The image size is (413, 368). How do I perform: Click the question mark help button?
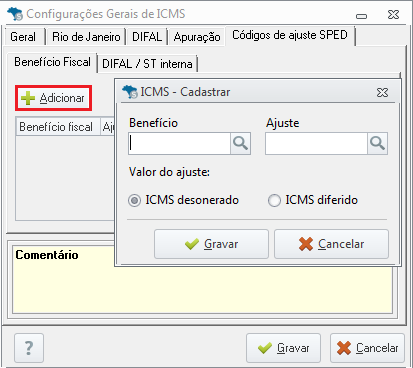(x=29, y=348)
